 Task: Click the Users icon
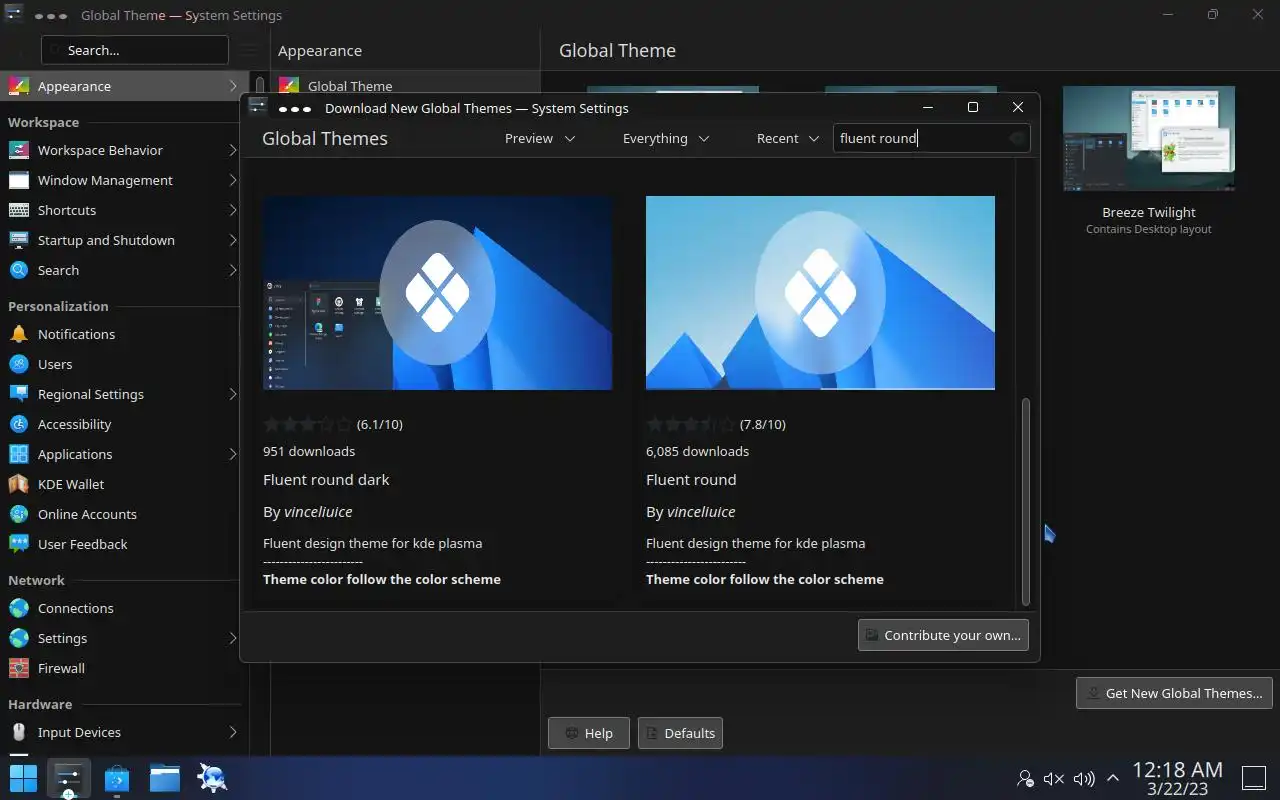[x=19, y=364]
